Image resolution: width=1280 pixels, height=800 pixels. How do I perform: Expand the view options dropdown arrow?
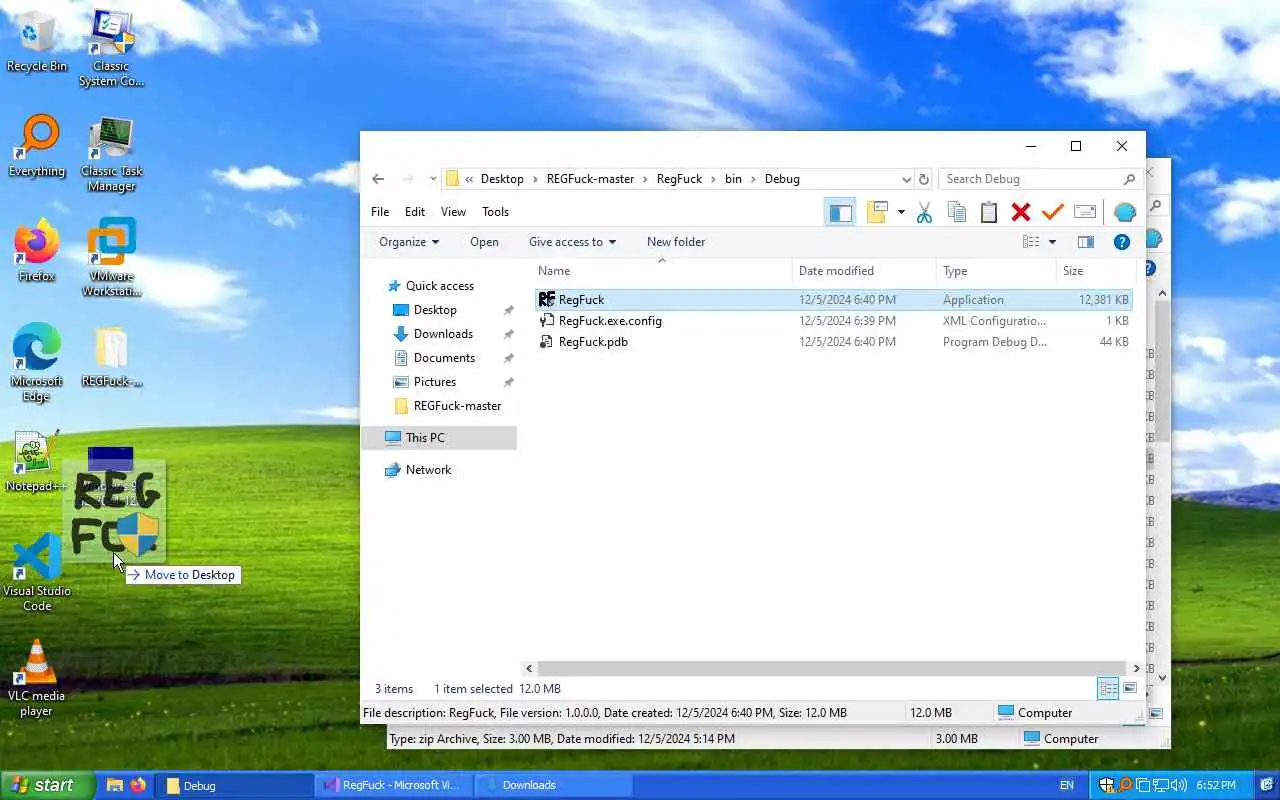point(1052,242)
